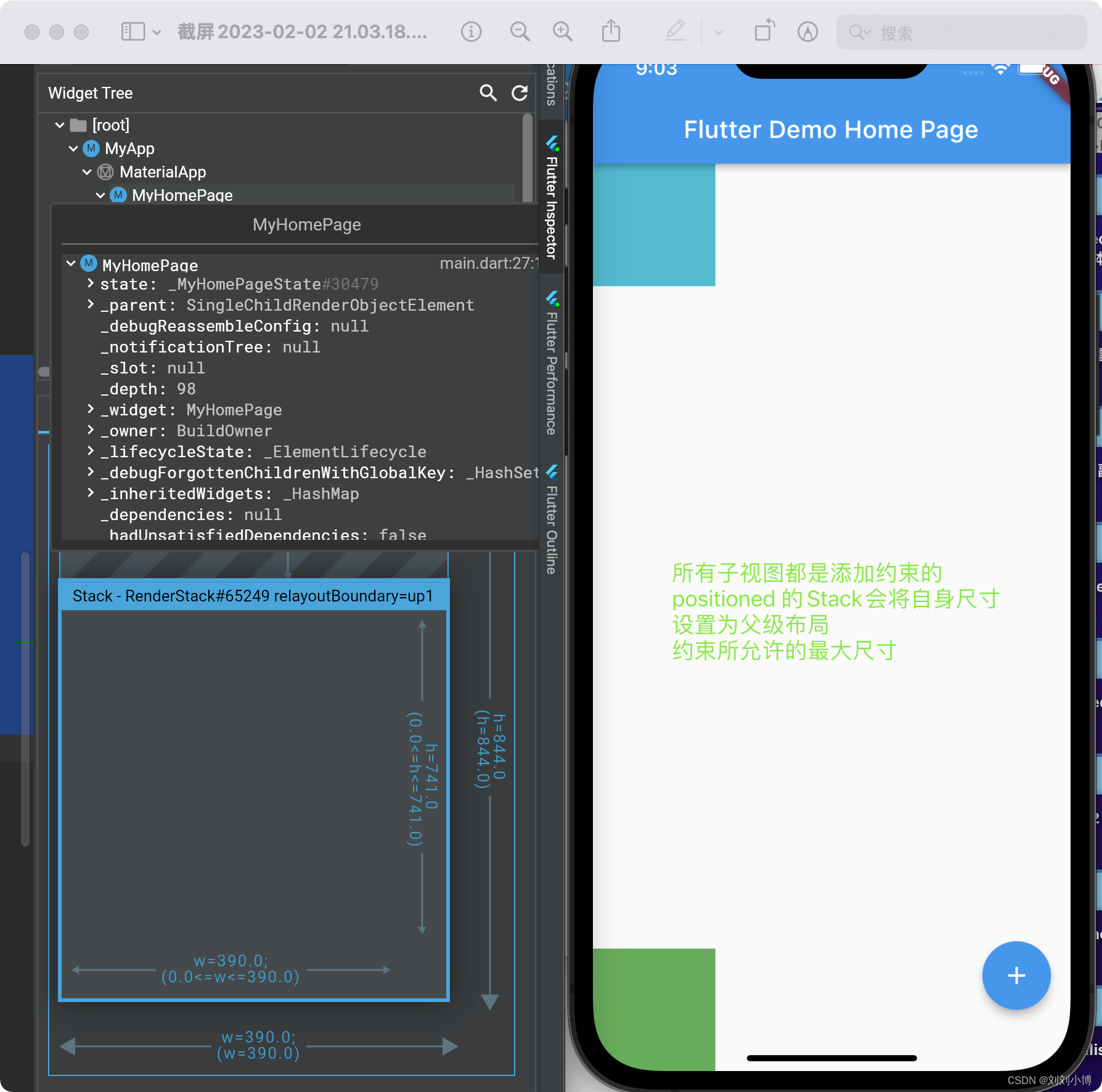Expand the _parent property row
The height and width of the screenshot is (1092, 1102).
point(91,304)
